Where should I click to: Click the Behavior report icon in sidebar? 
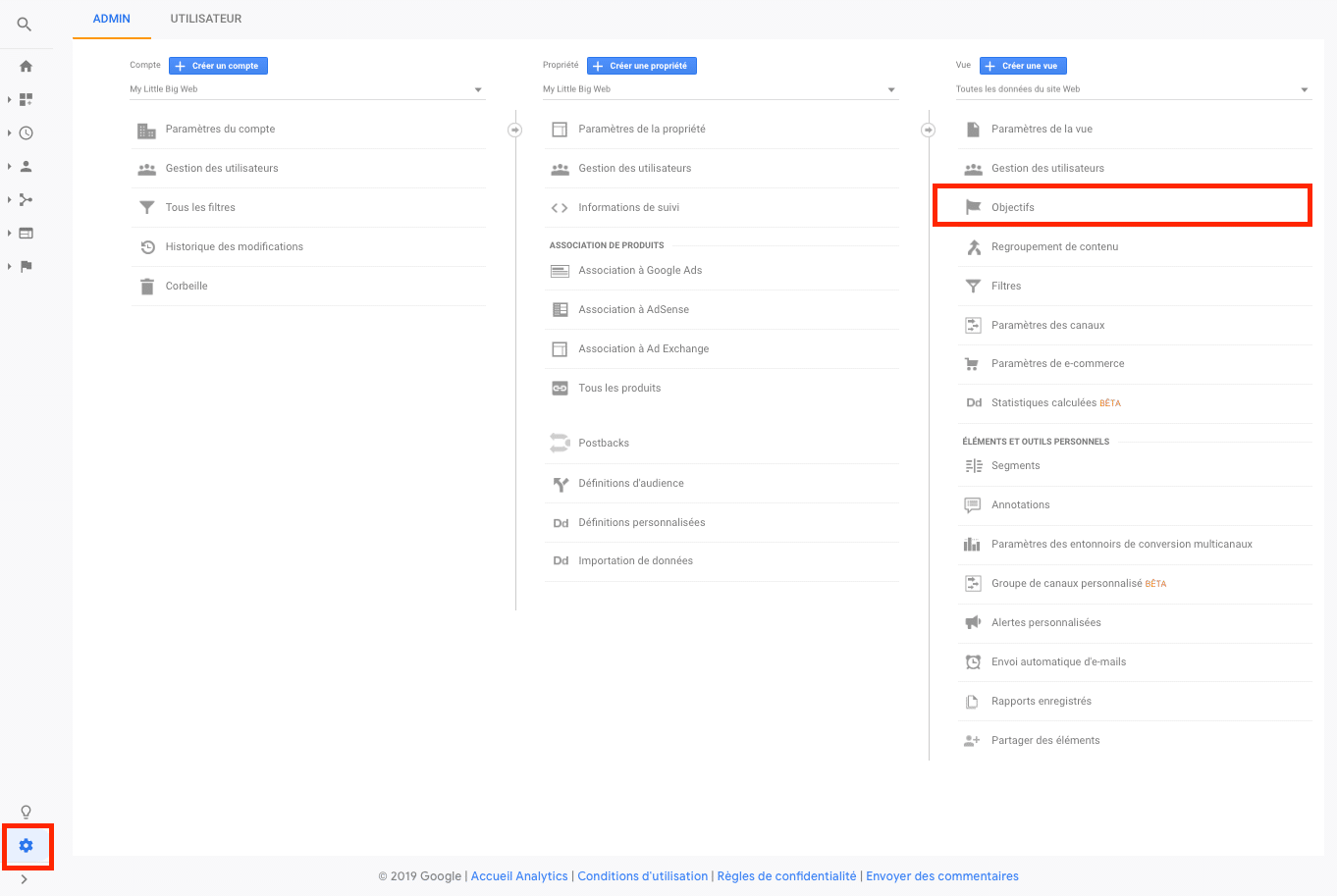tap(27, 234)
